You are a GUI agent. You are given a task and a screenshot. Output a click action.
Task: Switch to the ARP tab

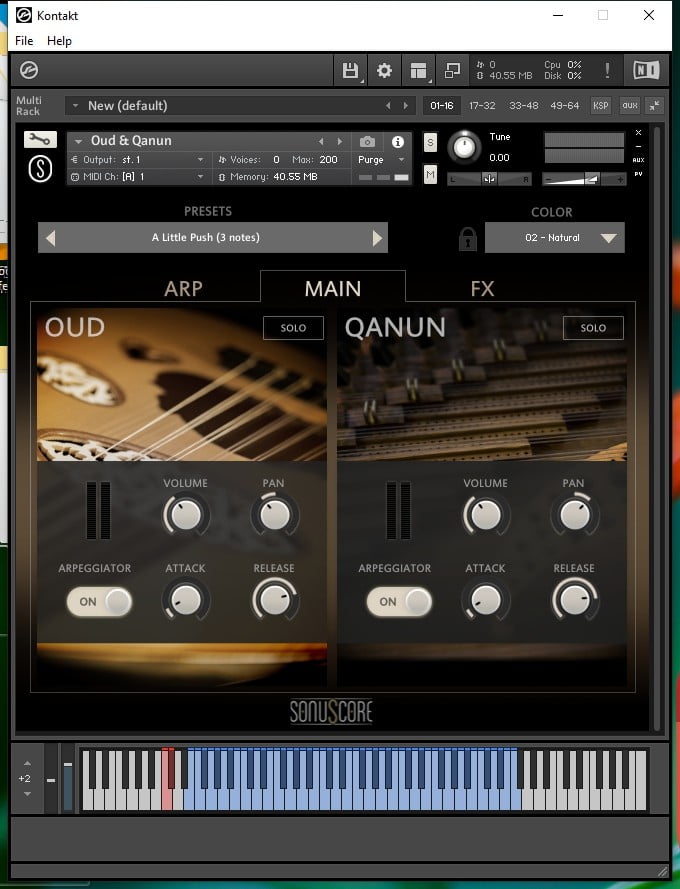[x=183, y=289]
